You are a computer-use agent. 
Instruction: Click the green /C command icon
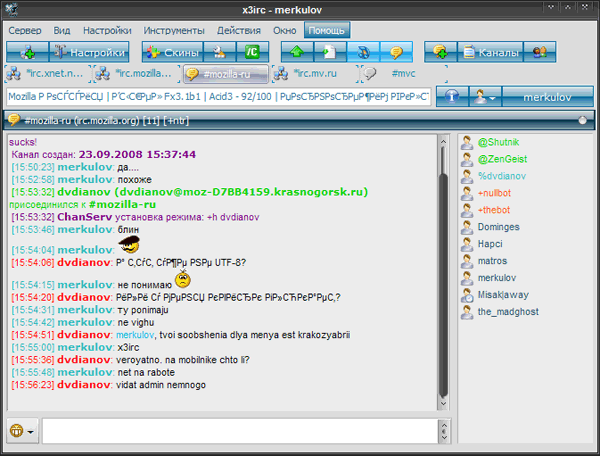coord(252,52)
